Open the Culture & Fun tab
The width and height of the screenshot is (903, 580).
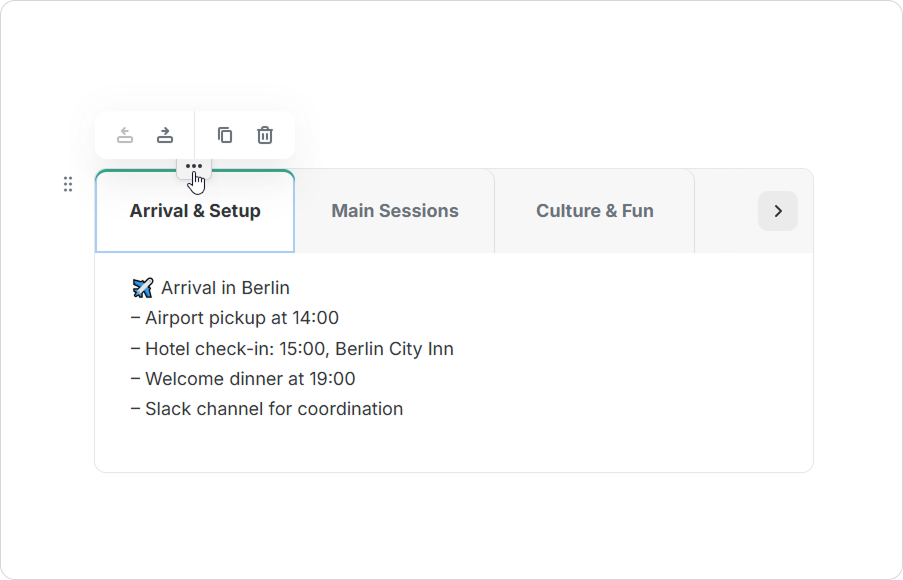tap(595, 211)
